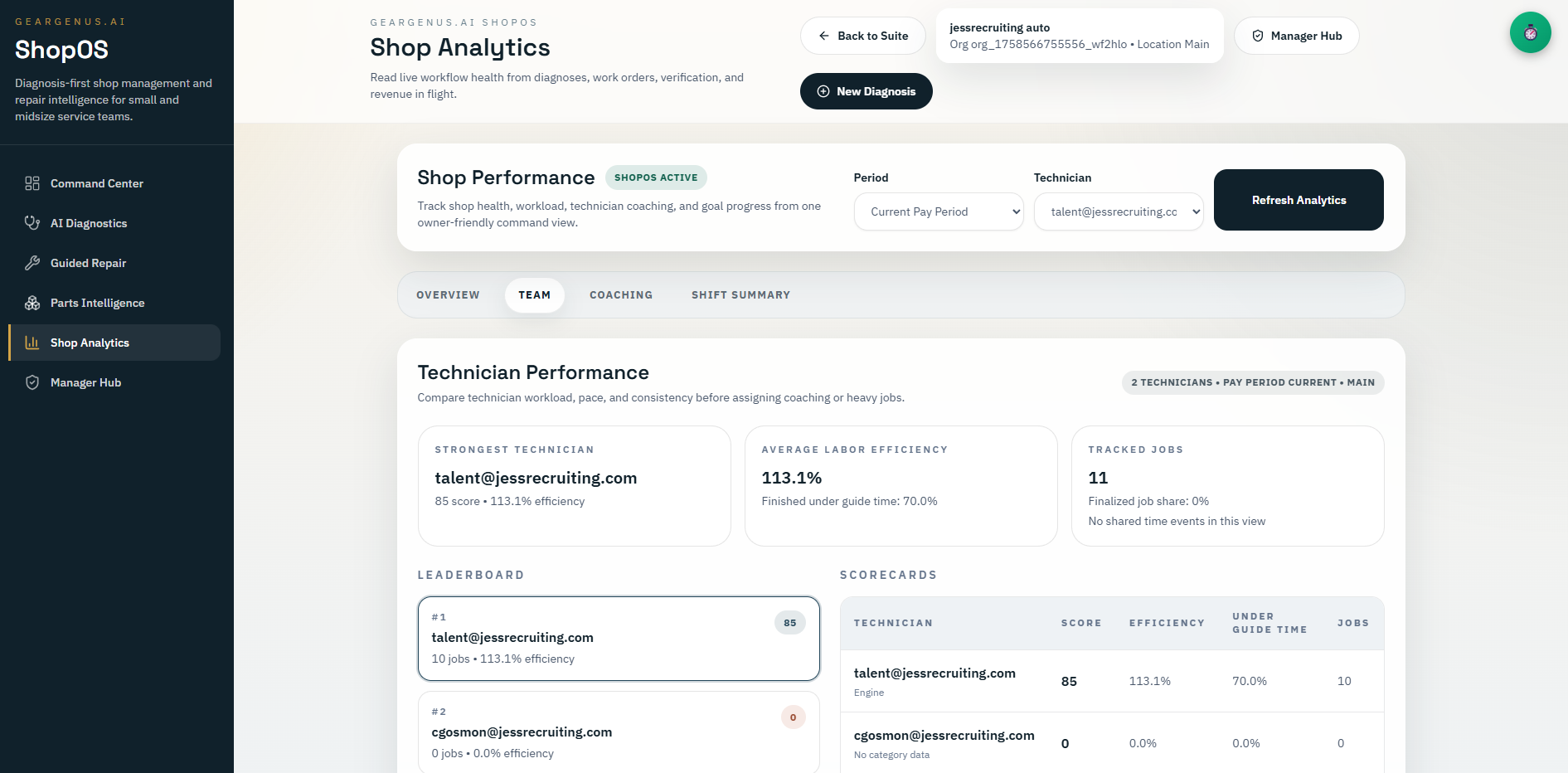Click the jessrecruiting auto org info card

click(1079, 35)
